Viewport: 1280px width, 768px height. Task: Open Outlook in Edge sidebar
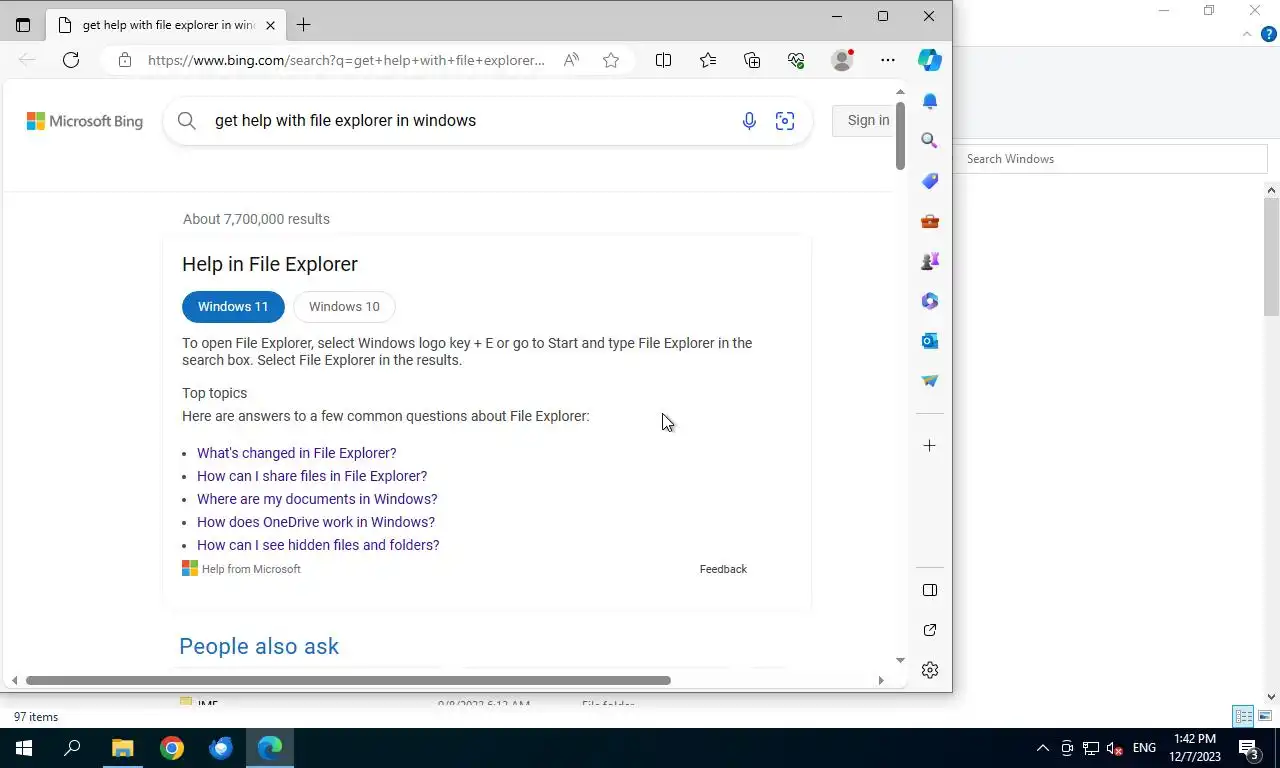click(930, 341)
